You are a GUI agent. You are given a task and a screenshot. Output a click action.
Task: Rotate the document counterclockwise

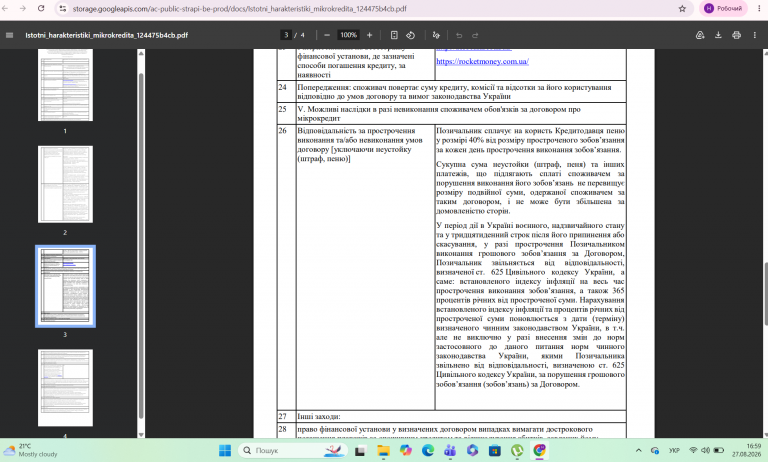[410, 35]
